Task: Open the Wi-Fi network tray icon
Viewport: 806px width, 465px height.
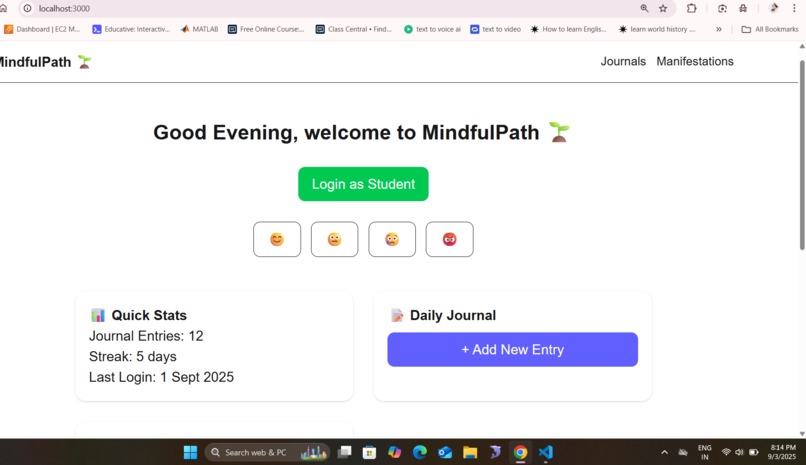Action: coord(726,452)
